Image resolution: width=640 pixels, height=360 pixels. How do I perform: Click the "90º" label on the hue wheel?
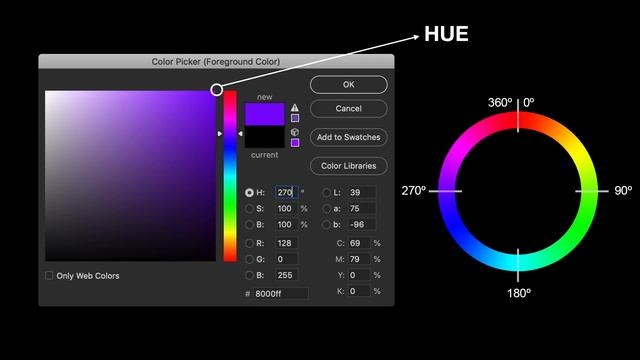point(623,191)
